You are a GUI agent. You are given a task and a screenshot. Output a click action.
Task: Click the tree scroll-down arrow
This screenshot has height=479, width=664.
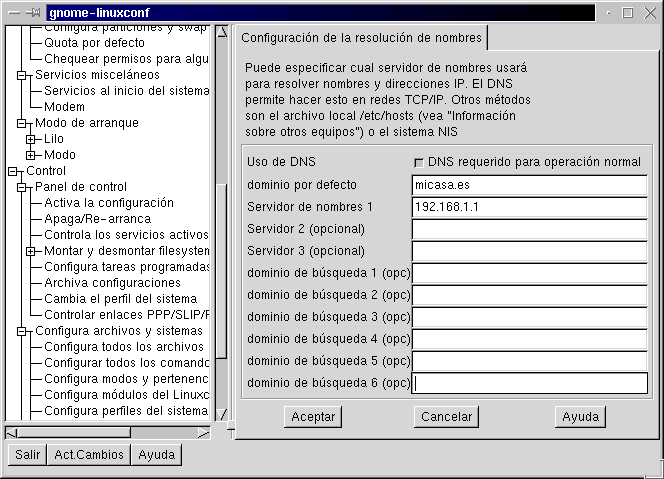click(x=221, y=414)
